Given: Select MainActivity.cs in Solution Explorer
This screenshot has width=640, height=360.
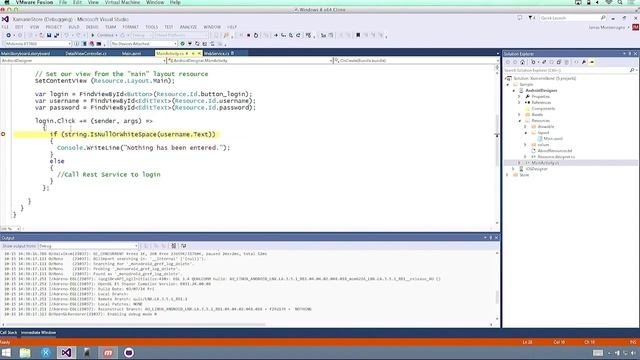Looking at the screenshot, I should (x=545, y=163).
